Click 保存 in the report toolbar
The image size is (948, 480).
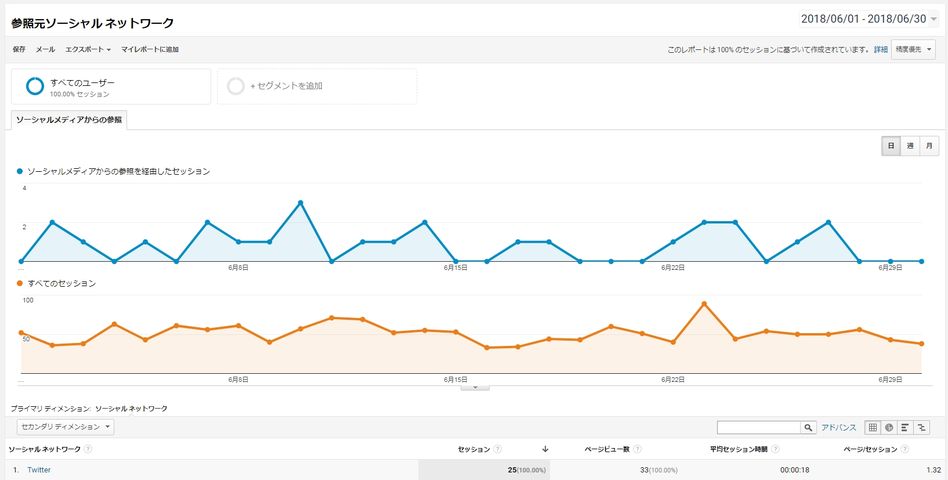(20, 49)
